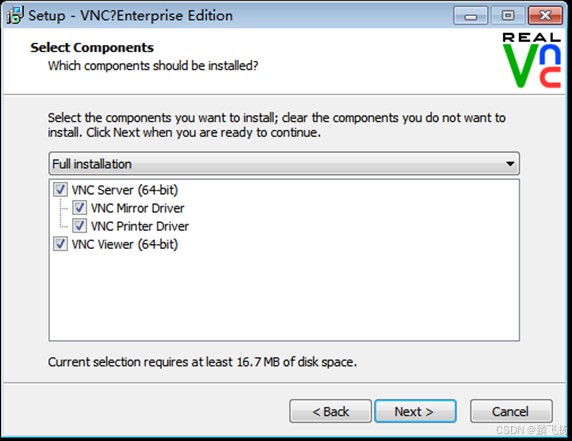Click the Full installation combo box text
Screen dimensions: 572x441
coord(92,164)
